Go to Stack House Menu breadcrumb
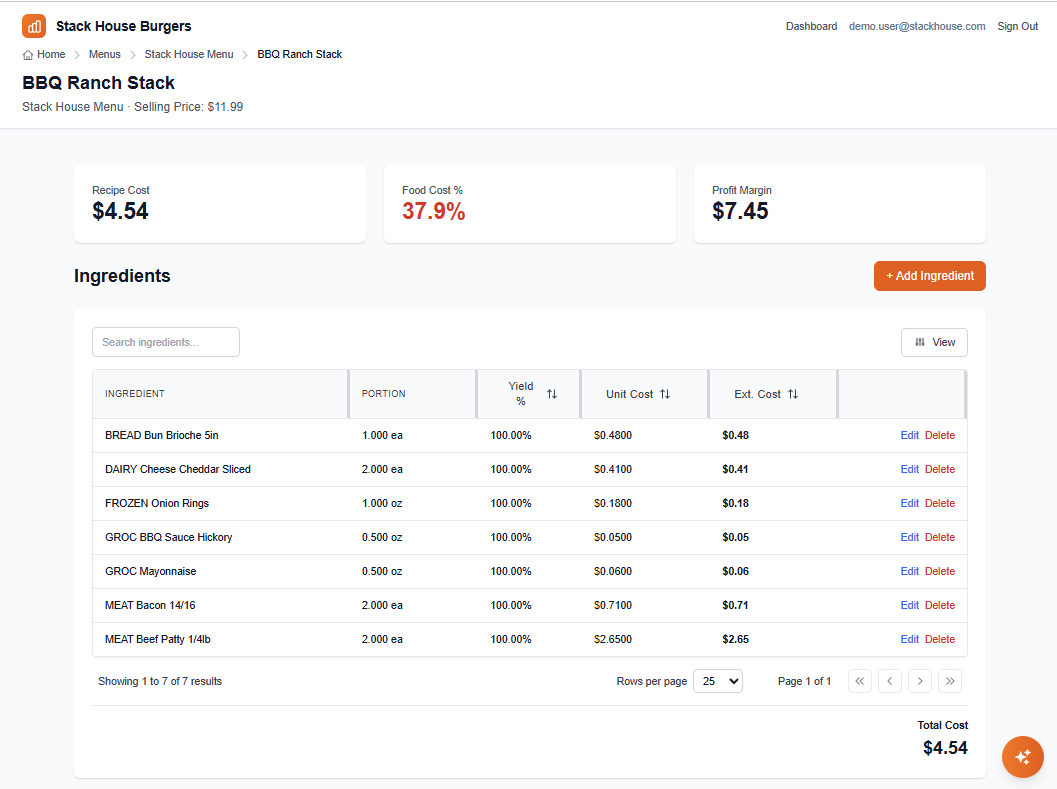 click(x=189, y=54)
